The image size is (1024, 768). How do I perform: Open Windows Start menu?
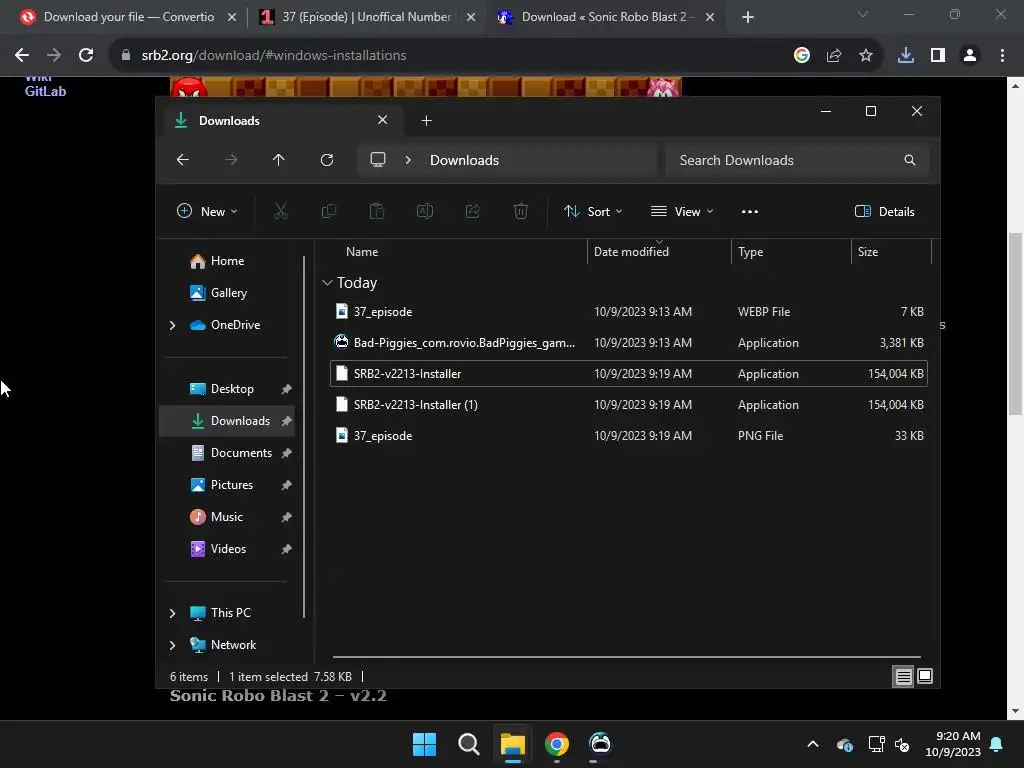tap(424, 744)
